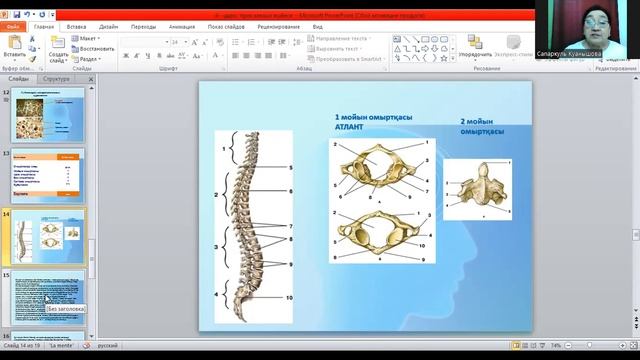
Task: Select the rectangle shape in gallery
Action: [x=425, y=39]
